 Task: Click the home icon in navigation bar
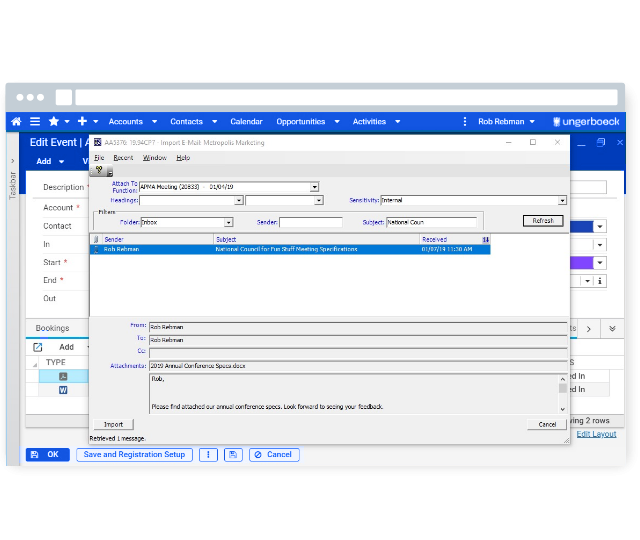click(x=16, y=121)
